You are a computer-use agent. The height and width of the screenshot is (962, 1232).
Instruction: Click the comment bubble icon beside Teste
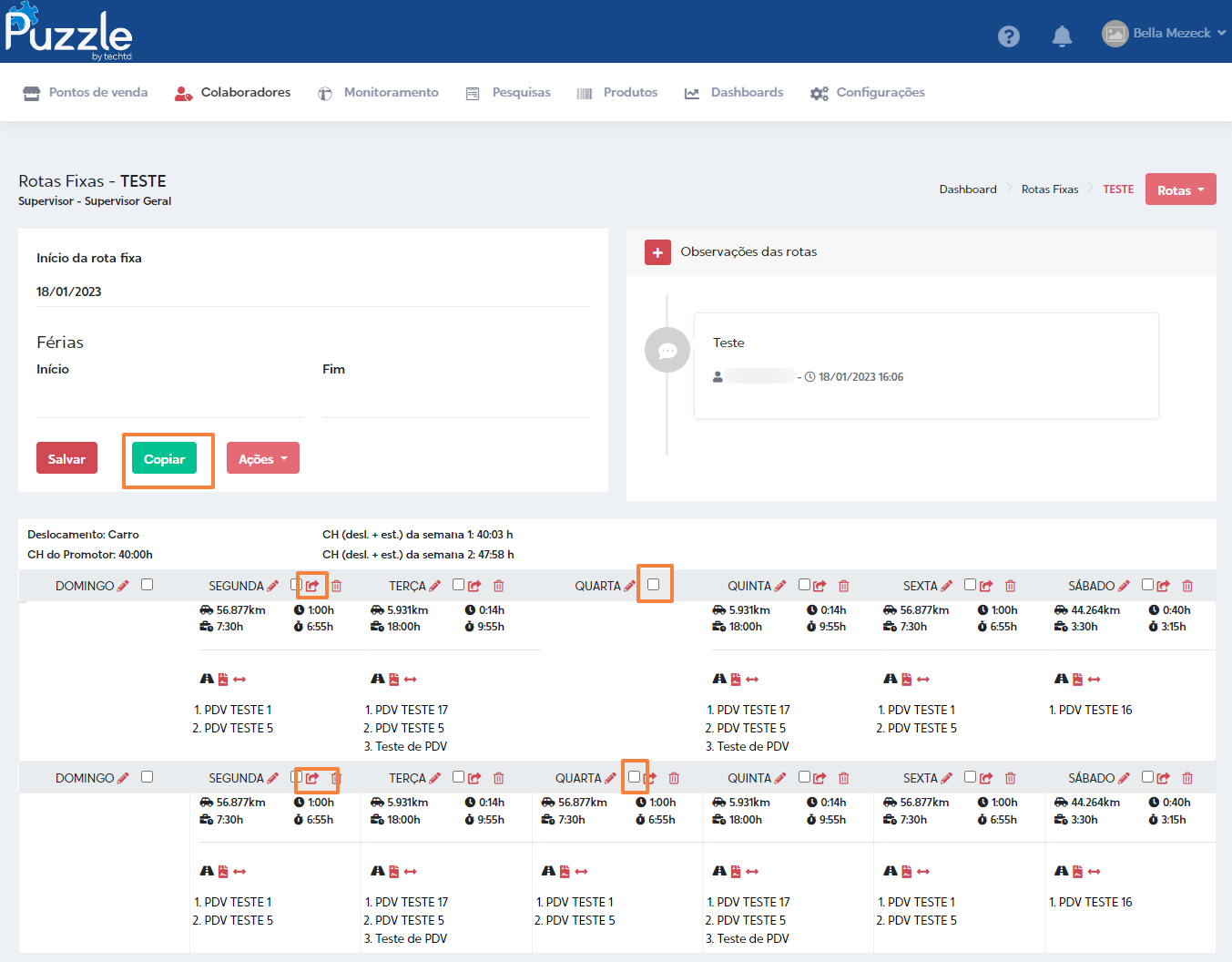pos(667,350)
